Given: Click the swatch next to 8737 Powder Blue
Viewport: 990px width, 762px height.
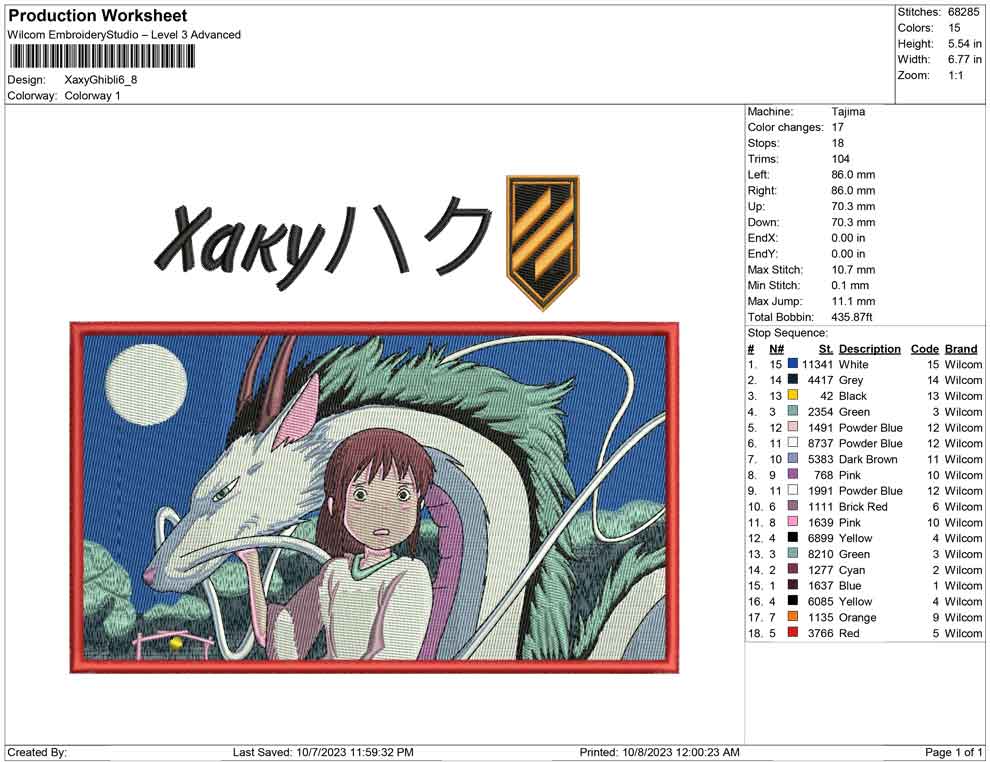Looking at the screenshot, I should click(x=793, y=443).
